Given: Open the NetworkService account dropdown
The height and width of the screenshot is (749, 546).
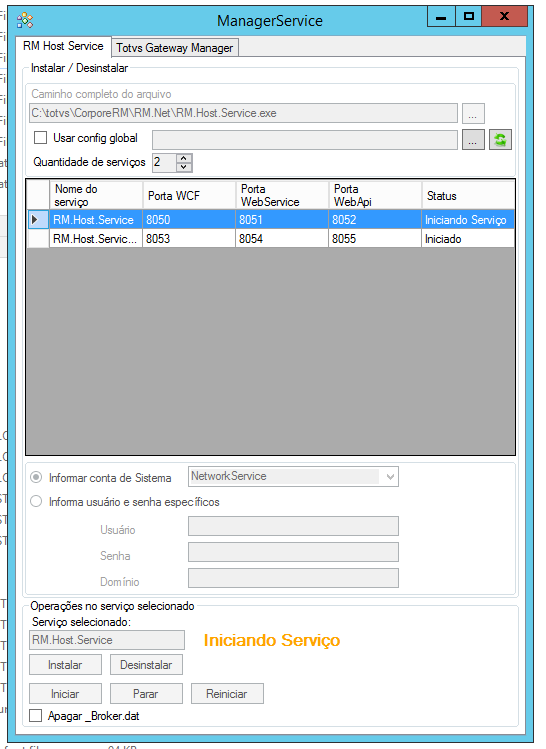Looking at the screenshot, I should [390, 477].
